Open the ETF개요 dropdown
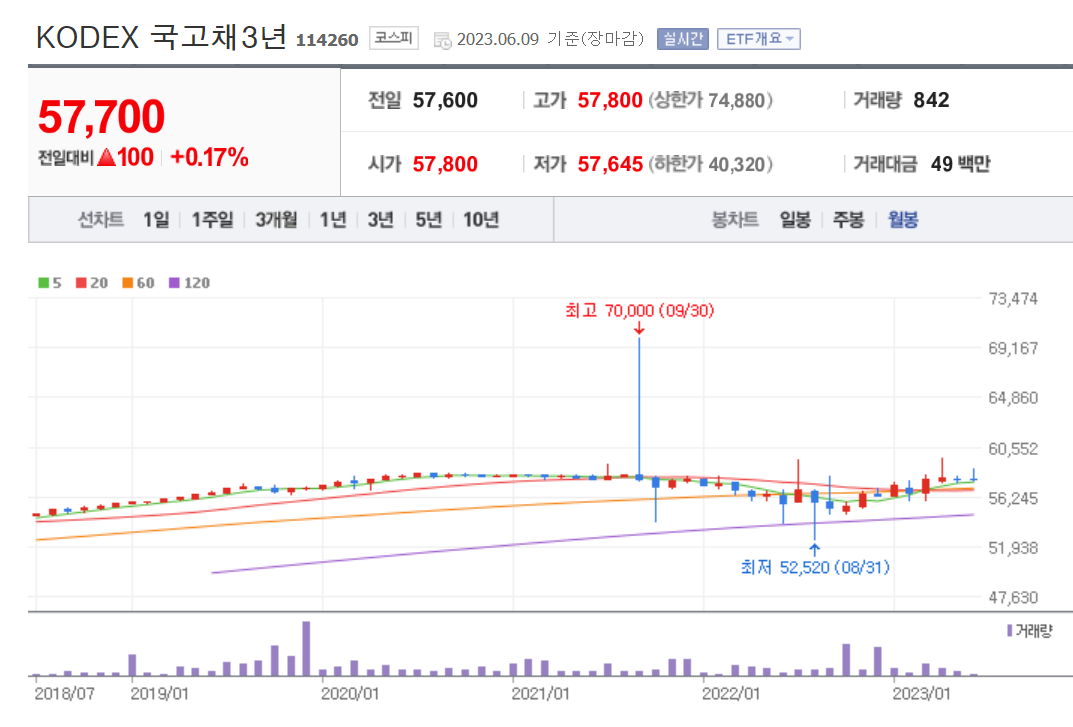 (758, 39)
